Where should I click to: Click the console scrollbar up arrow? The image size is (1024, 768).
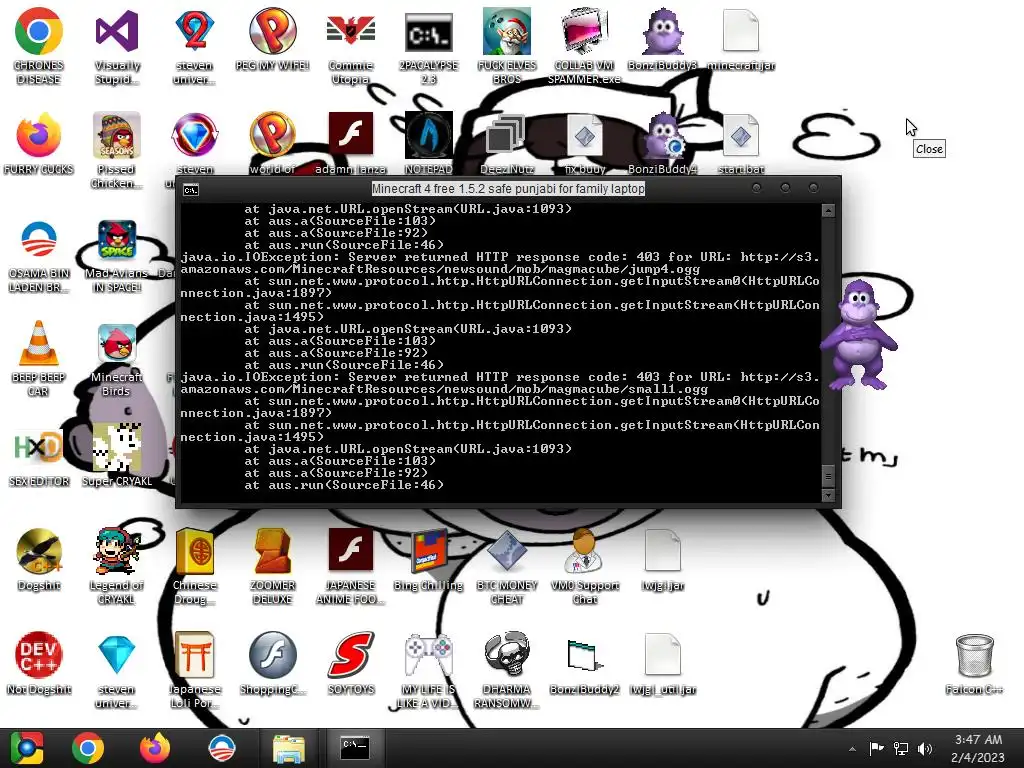pyautogui.click(x=828, y=211)
